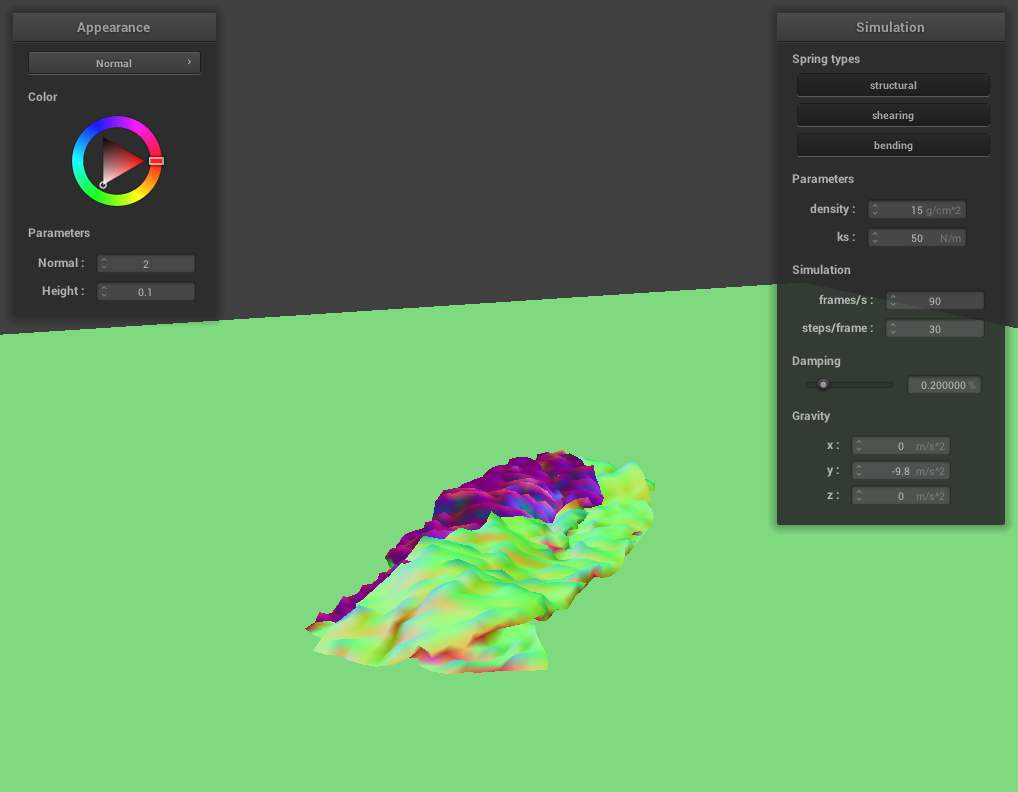Screen dimensions: 1018x792
Task: Toggle structural spring type
Action: point(893,85)
